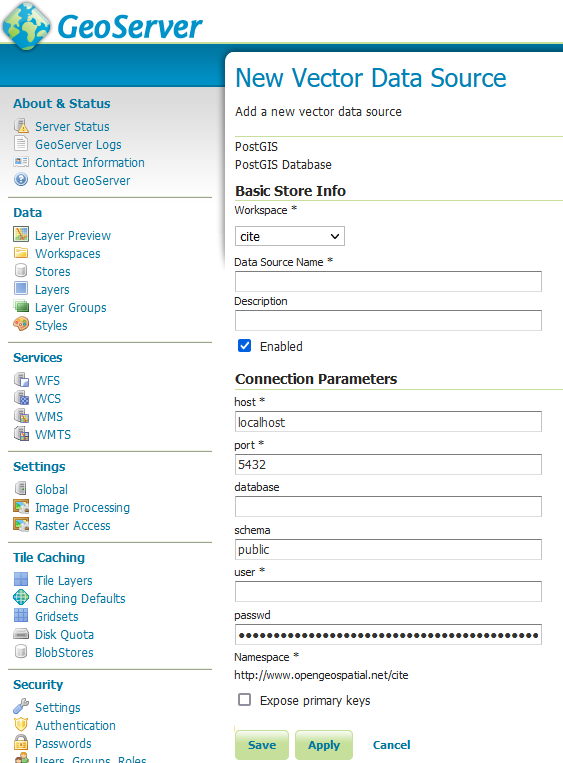This screenshot has height=763, width=563.
Task: Click the Security Settings wrench icon
Action: (x=21, y=707)
